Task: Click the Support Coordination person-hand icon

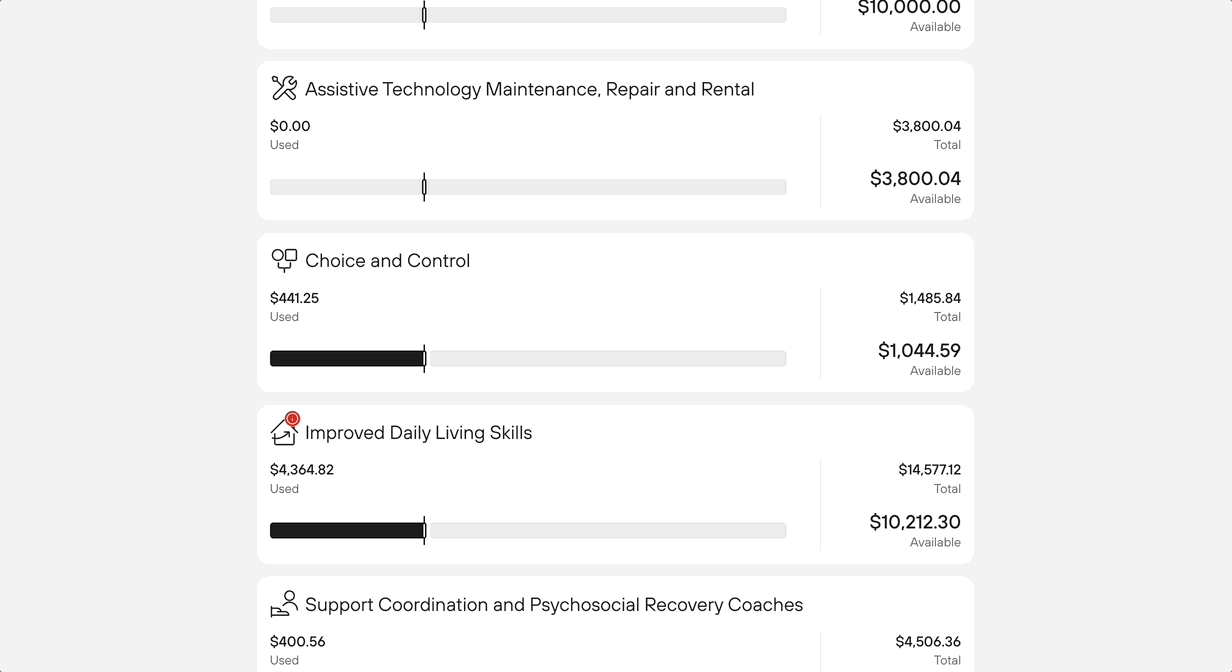Action: 284,604
